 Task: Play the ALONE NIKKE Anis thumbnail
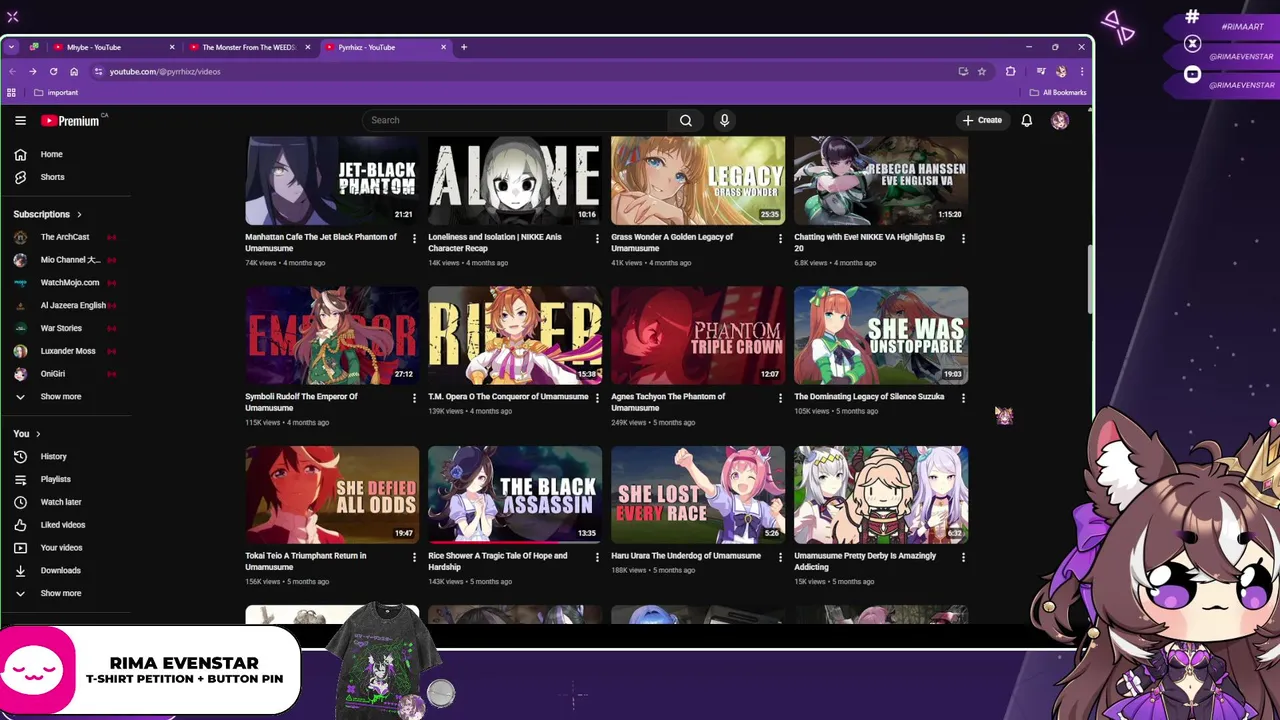pos(515,180)
